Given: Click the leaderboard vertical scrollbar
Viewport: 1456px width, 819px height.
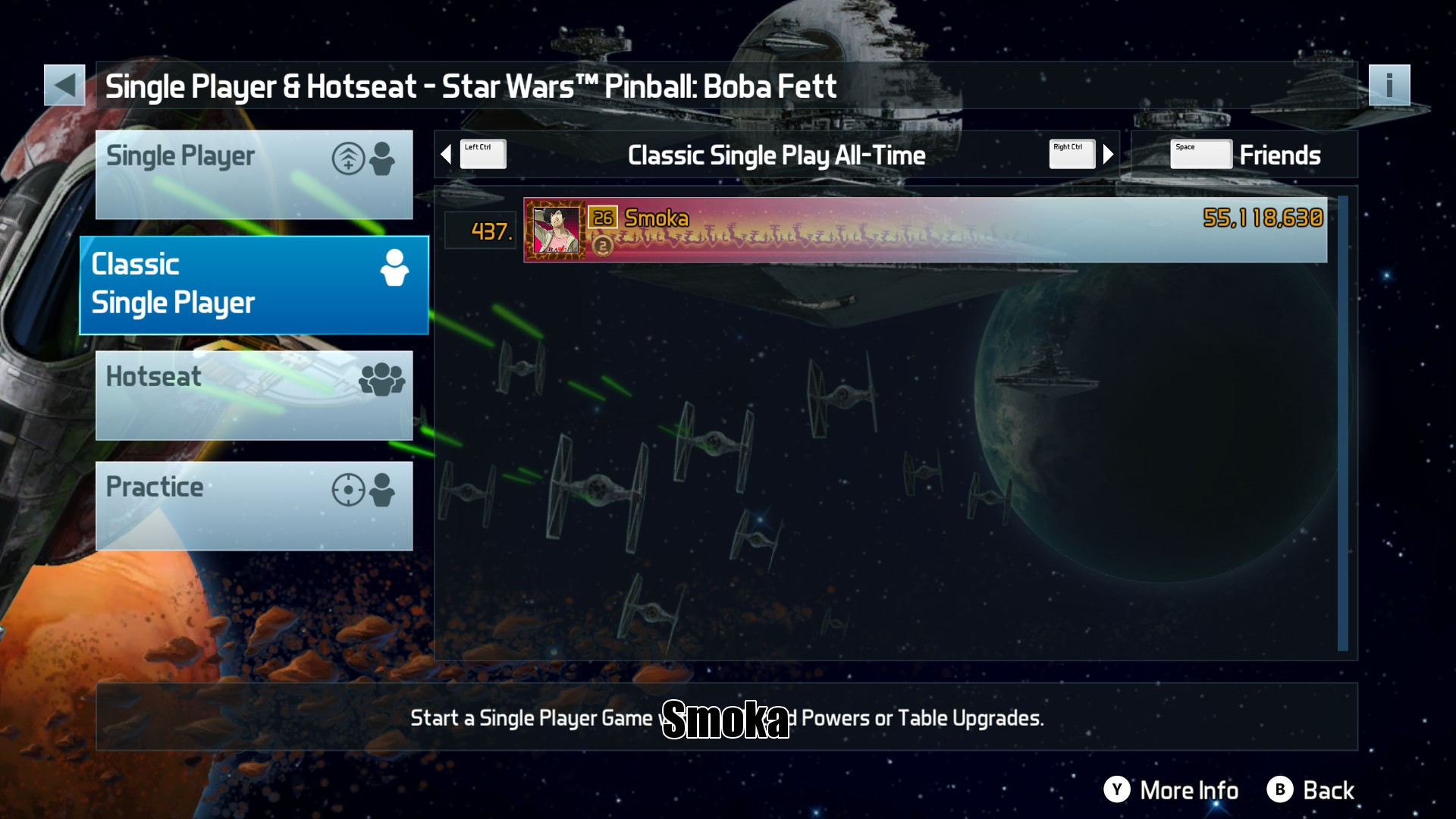Looking at the screenshot, I should click(x=1343, y=423).
